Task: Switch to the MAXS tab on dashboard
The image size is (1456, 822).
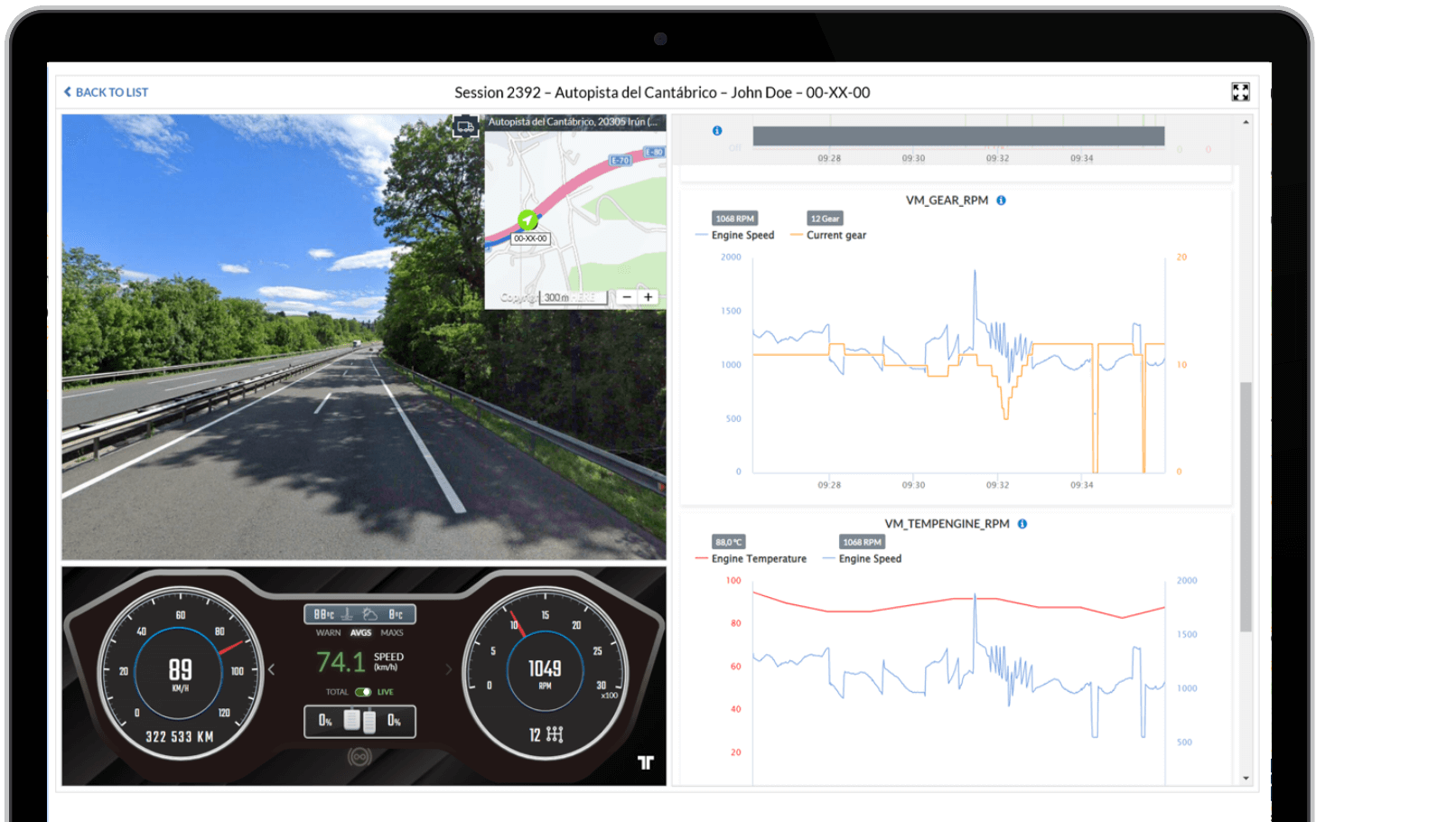Action: coord(392,633)
